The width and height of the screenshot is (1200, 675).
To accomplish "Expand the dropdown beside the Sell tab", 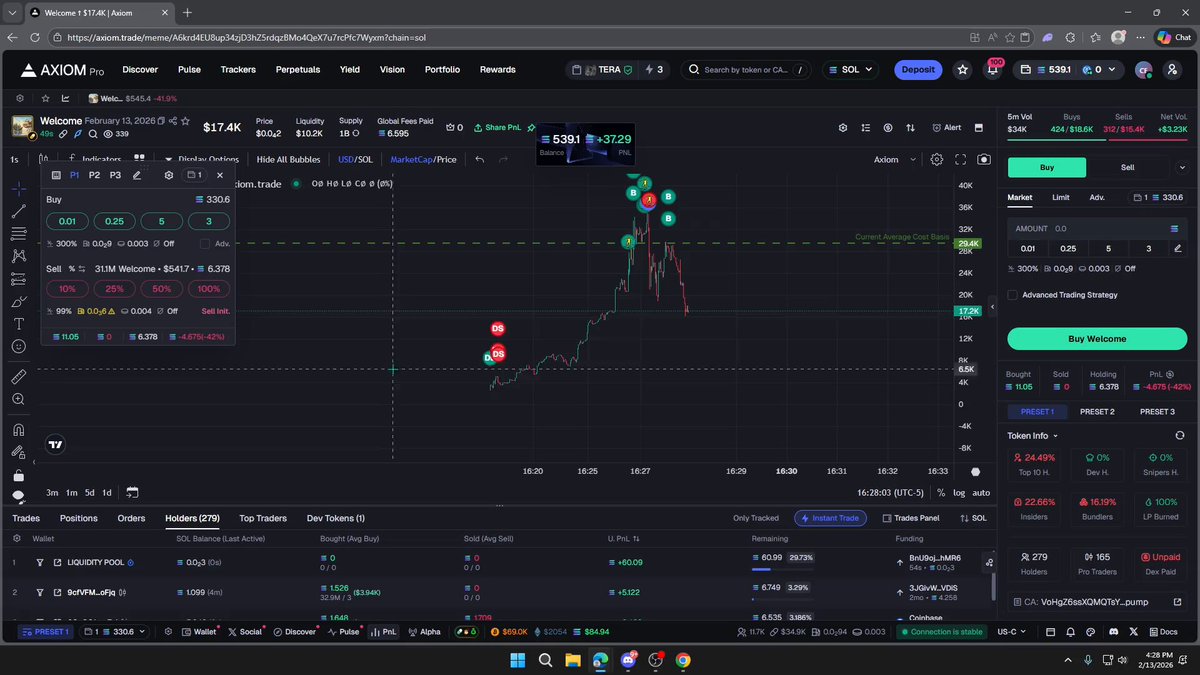I will pyautogui.click(x=1182, y=168).
